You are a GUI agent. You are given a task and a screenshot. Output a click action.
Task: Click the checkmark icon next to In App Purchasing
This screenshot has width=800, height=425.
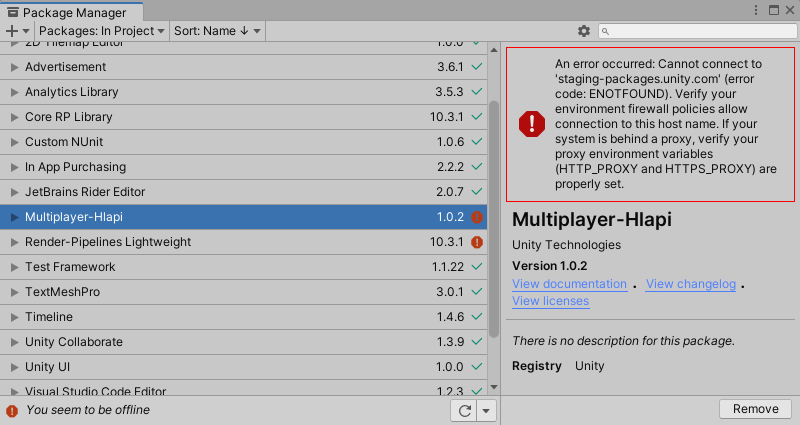(477, 167)
